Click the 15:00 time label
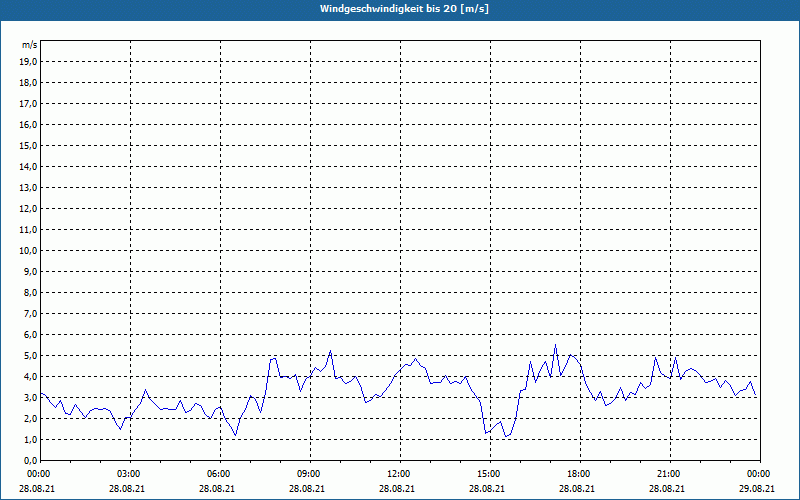The height and width of the screenshot is (500, 800). 490,474
